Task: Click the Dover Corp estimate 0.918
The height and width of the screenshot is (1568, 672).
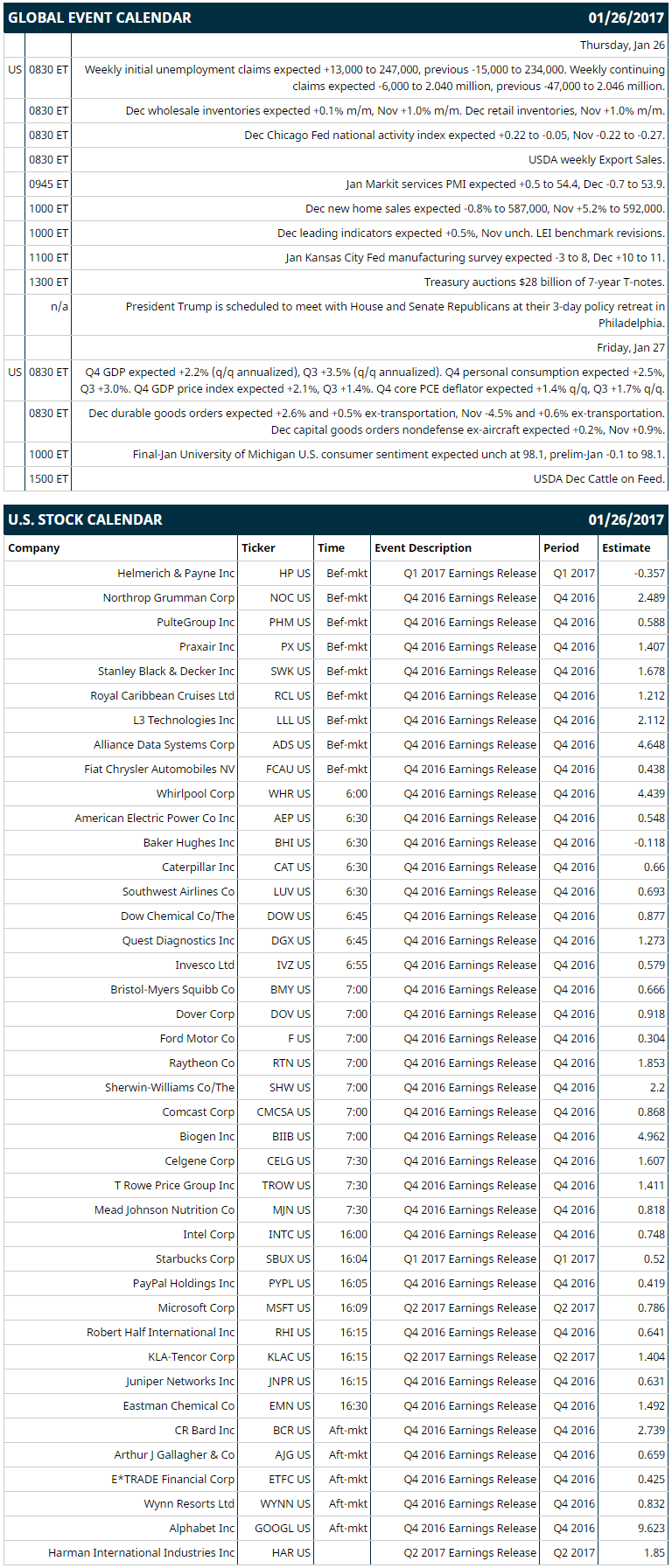Action: click(x=651, y=1014)
